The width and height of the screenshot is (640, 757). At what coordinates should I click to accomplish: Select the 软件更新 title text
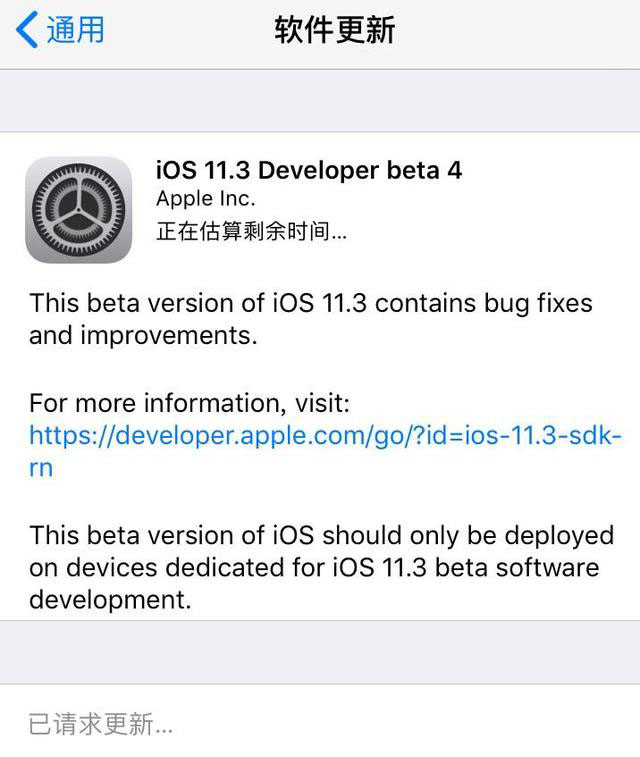[335, 30]
